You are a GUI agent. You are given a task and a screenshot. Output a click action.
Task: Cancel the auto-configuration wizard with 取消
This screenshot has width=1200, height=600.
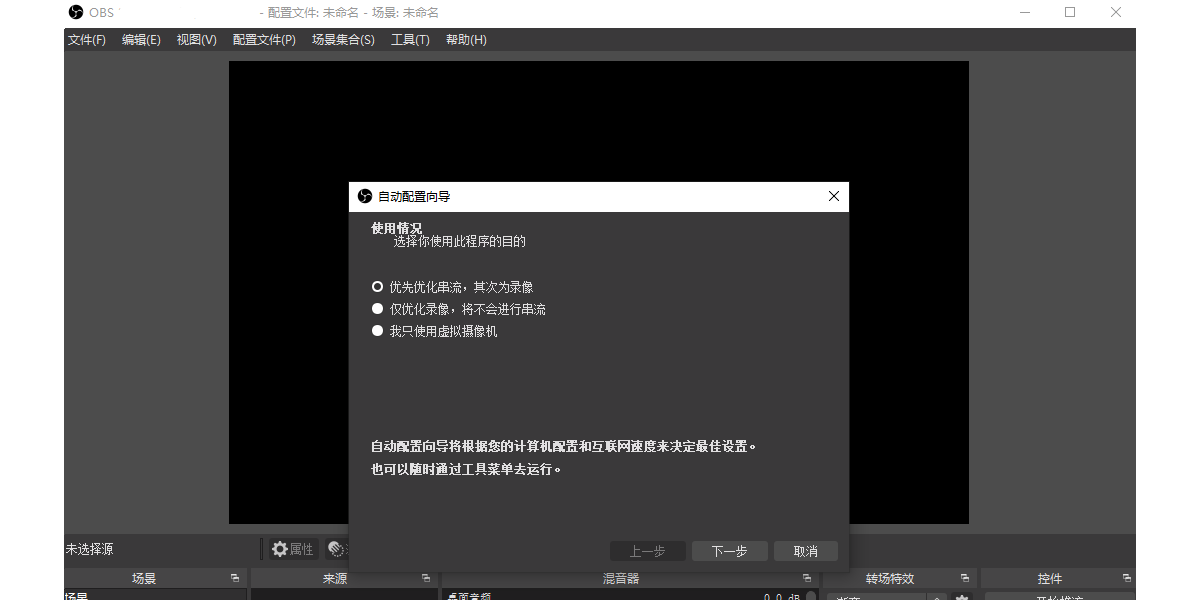[806, 550]
